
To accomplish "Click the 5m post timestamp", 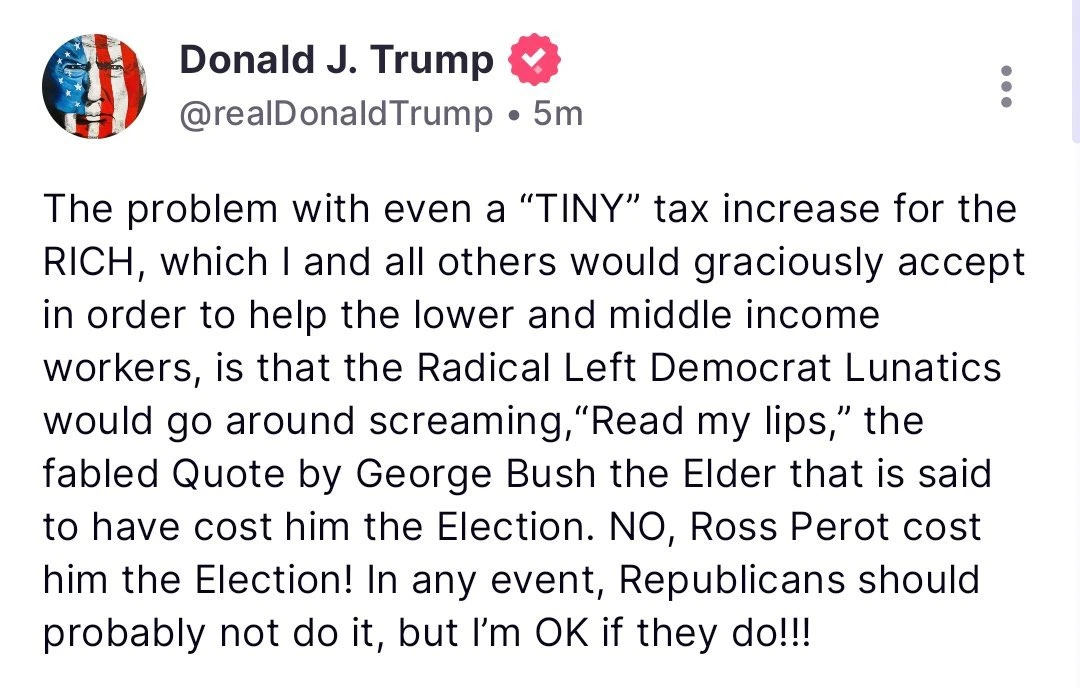I will (x=558, y=113).
